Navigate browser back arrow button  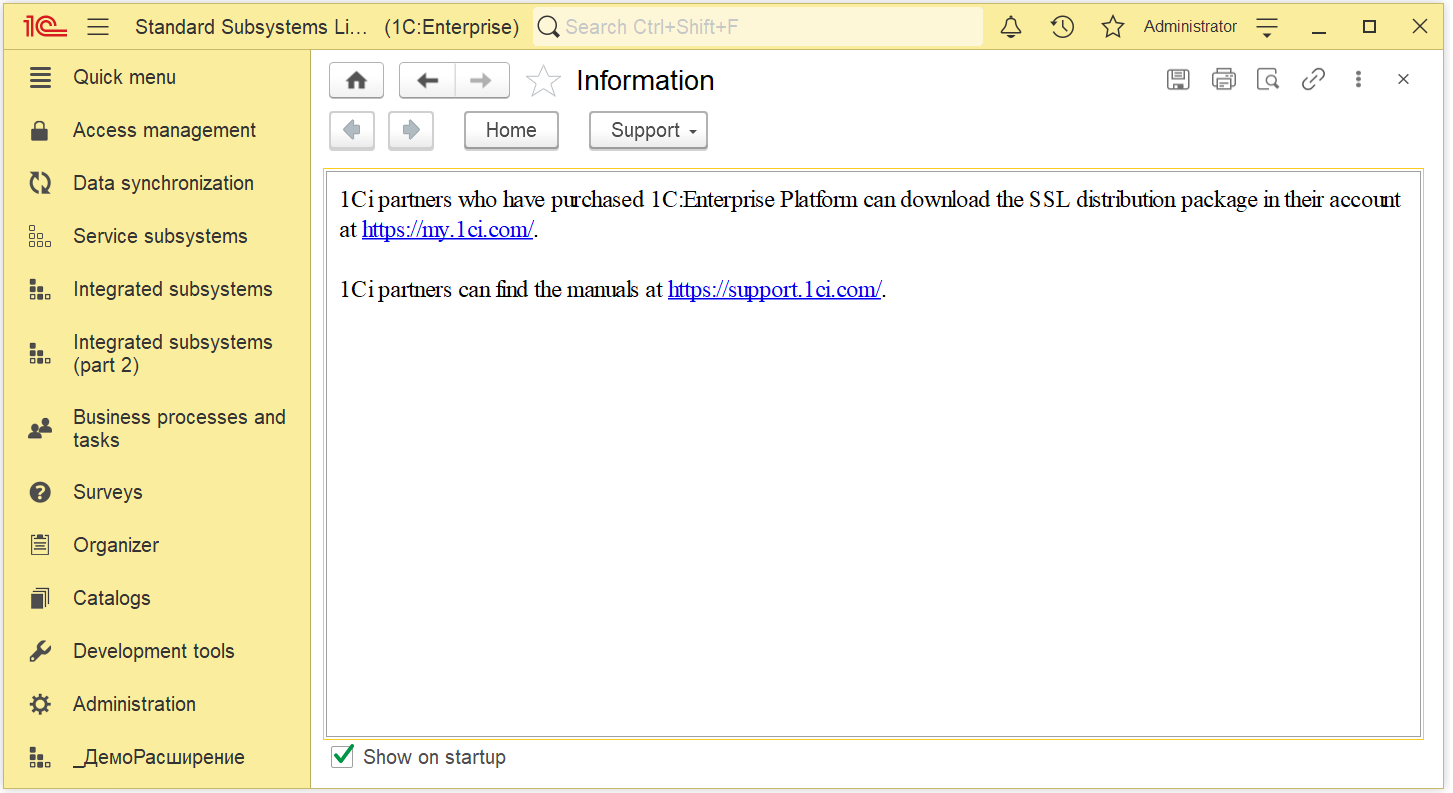pos(352,130)
